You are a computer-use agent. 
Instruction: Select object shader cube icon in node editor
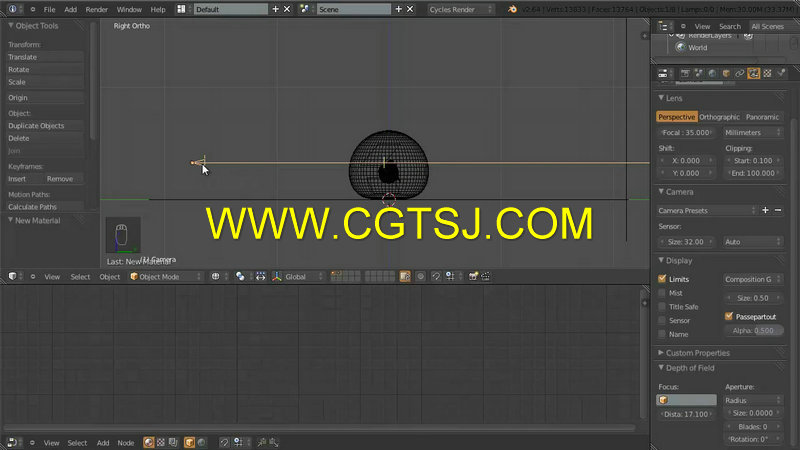(x=189, y=442)
